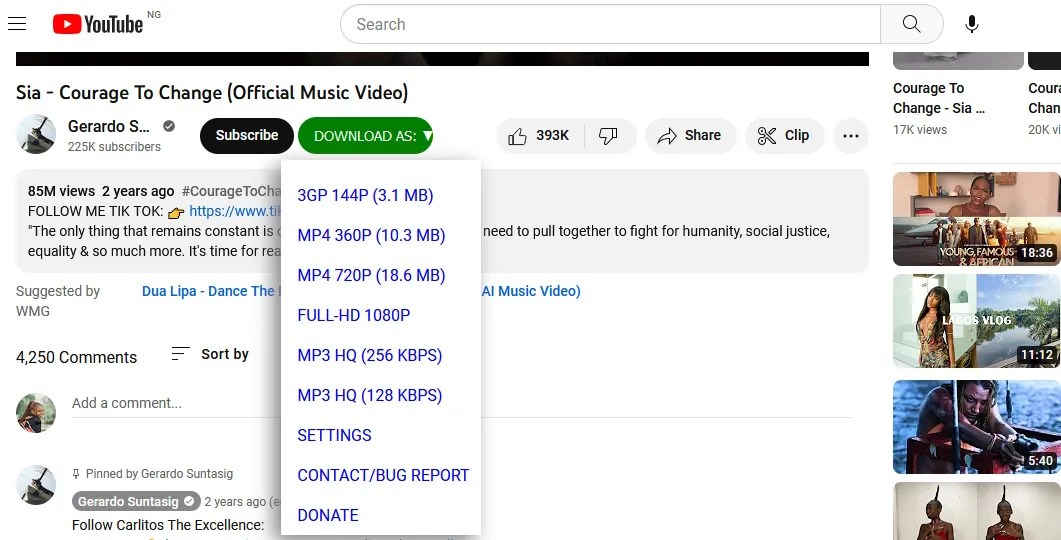Click Add a comment field

(x=461, y=403)
